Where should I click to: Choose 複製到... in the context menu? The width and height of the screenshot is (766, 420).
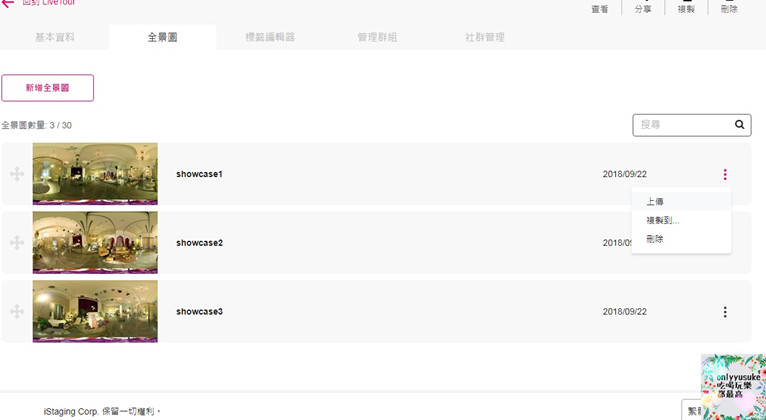pos(662,220)
